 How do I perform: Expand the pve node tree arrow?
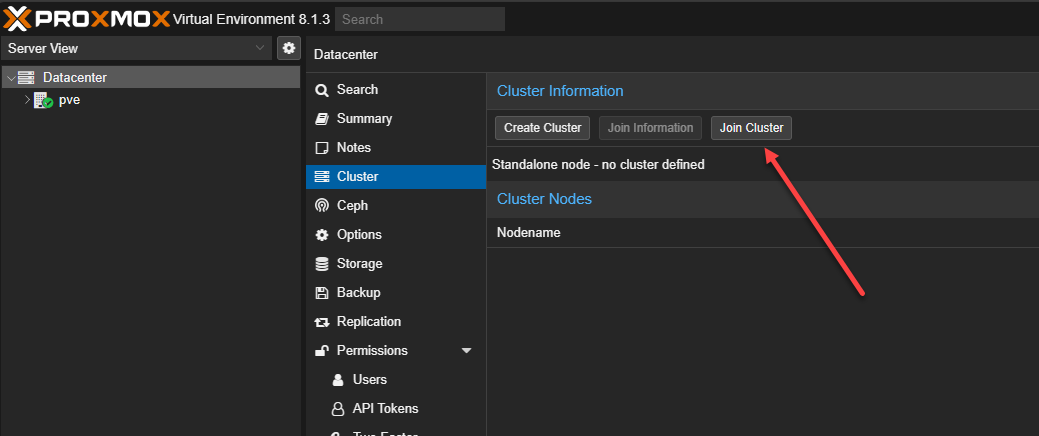pos(27,100)
